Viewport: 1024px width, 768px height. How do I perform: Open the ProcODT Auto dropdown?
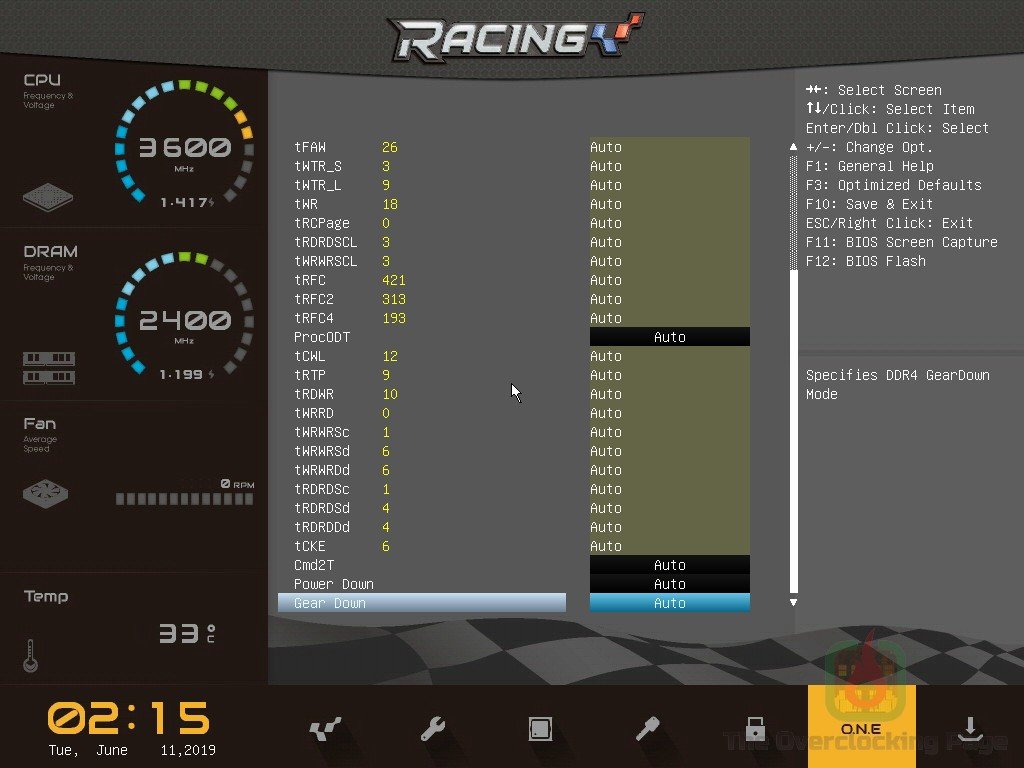pos(669,336)
